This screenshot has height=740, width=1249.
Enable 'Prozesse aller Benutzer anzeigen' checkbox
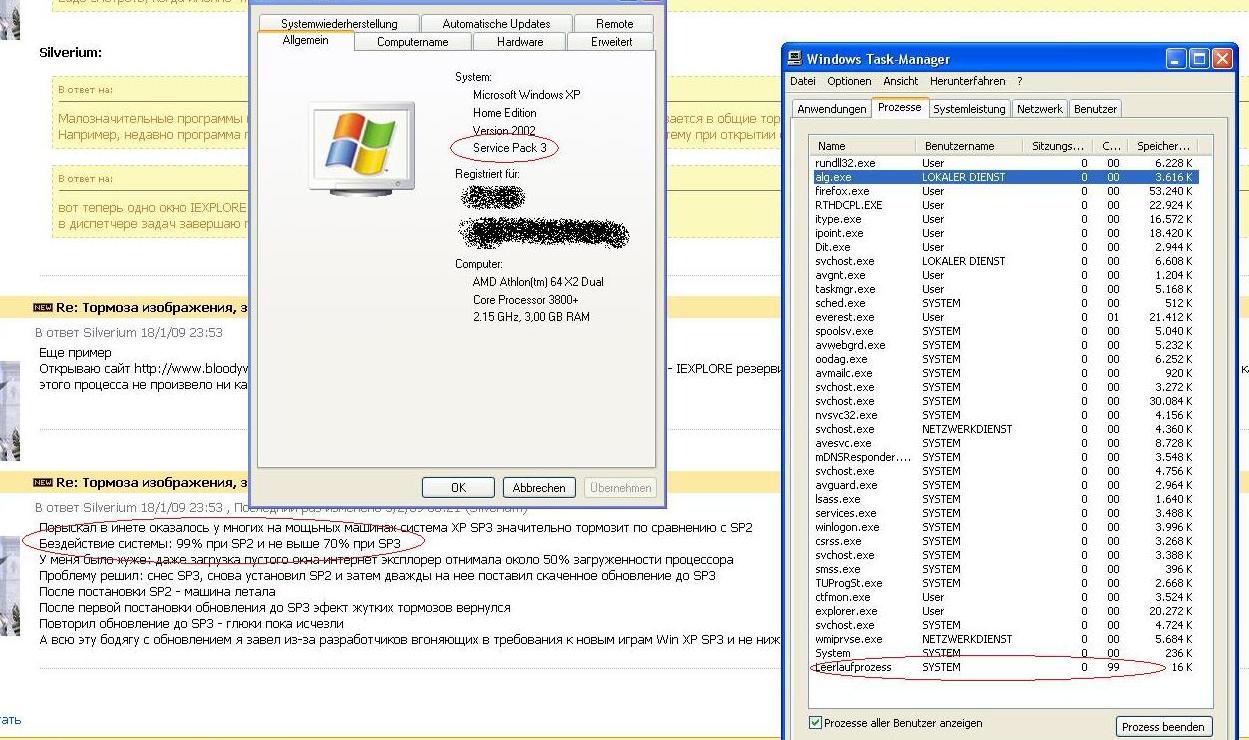[816, 723]
